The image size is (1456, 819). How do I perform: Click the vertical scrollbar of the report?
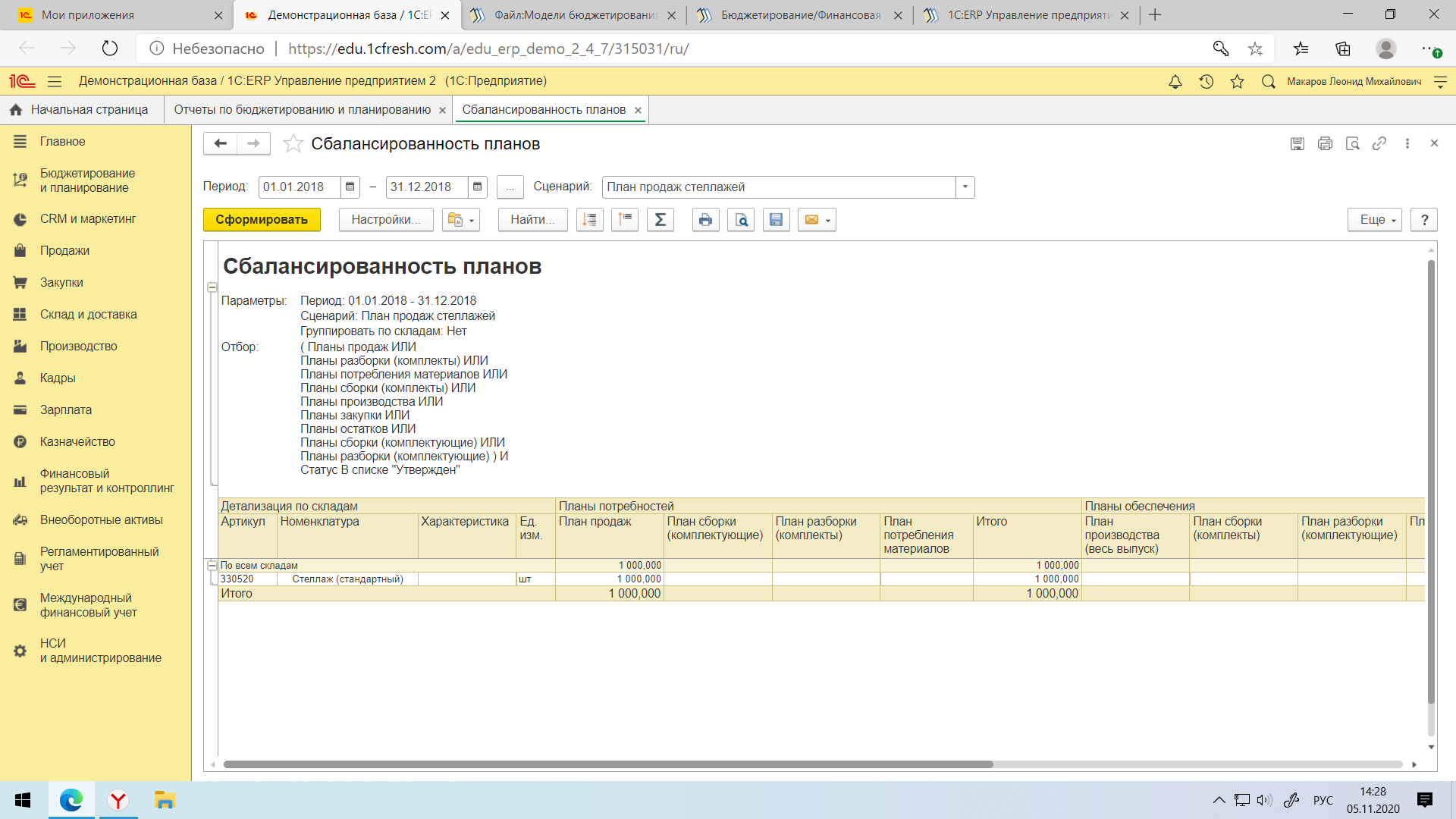tap(1432, 482)
